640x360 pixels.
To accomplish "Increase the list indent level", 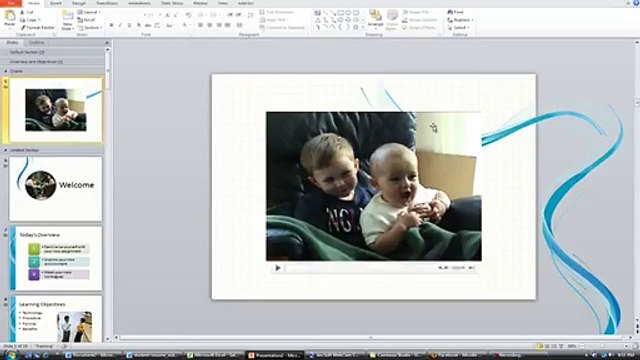I will 238,15.
